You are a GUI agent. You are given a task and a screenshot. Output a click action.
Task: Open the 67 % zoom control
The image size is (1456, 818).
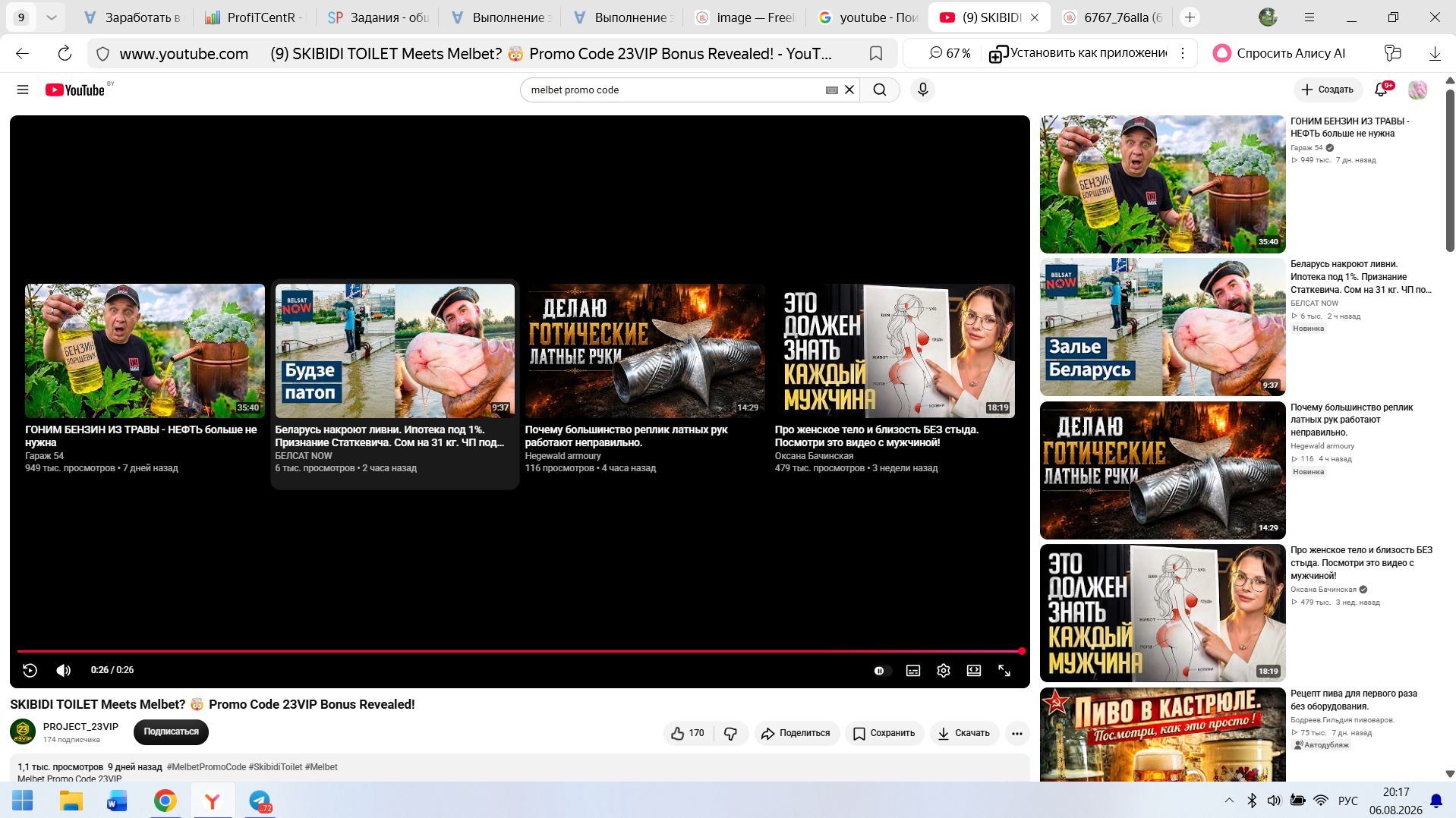tap(950, 53)
